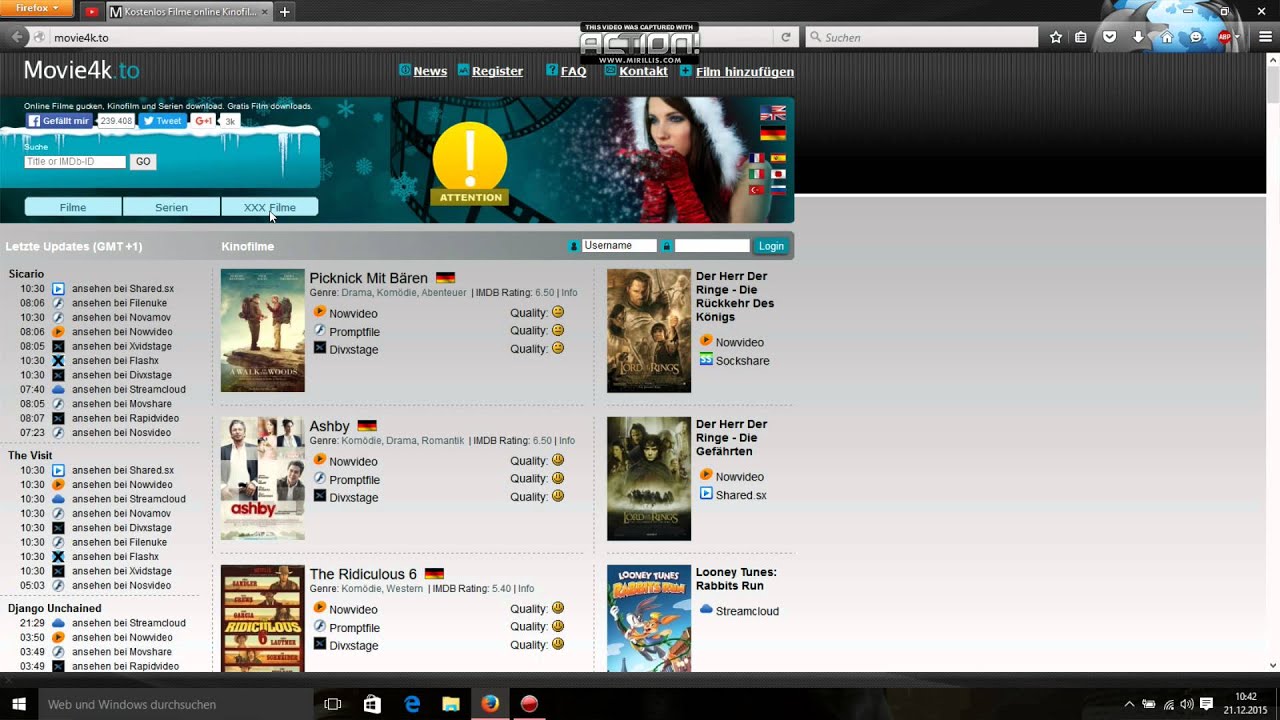1280x720 pixels.
Task: Switch site language to English flag
Action: (773, 113)
